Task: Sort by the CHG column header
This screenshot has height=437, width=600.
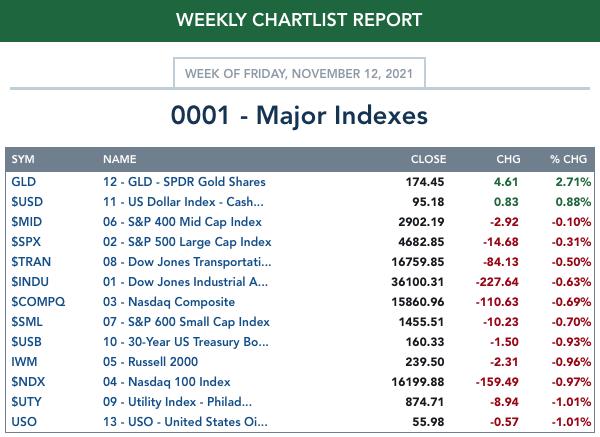Action: [508, 159]
